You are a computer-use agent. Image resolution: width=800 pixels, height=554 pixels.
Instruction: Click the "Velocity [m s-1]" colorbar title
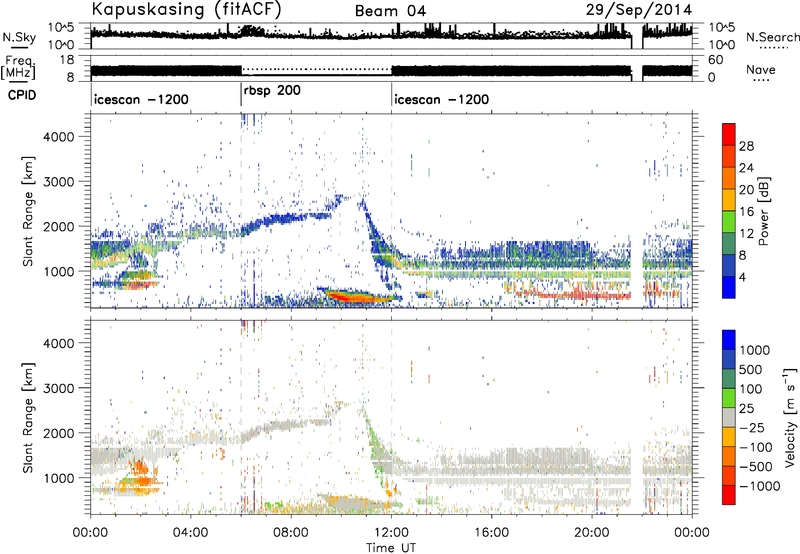[x=789, y=417]
